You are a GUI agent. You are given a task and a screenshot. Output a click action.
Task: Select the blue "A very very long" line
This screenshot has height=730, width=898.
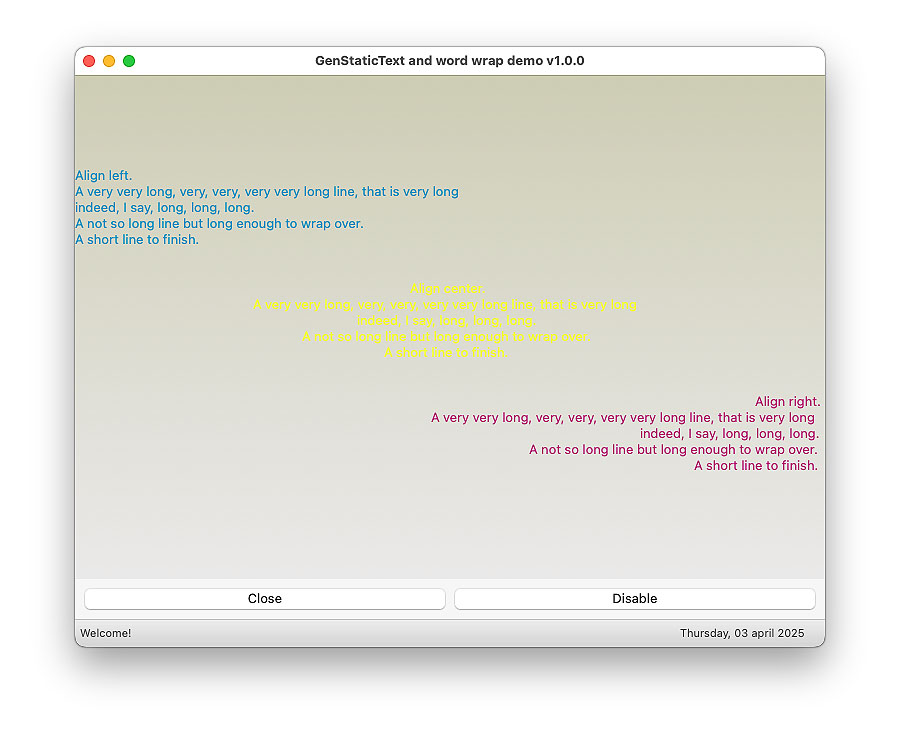coord(266,192)
